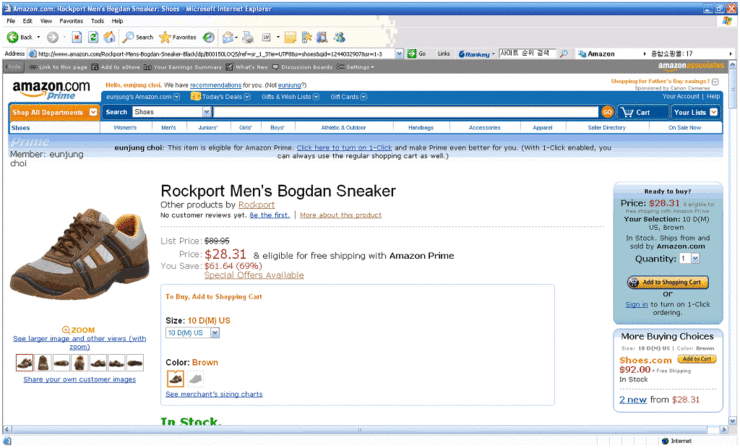740x448 pixels.
Task: Click '2 new' offers link
Action: (x=633, y=400)
